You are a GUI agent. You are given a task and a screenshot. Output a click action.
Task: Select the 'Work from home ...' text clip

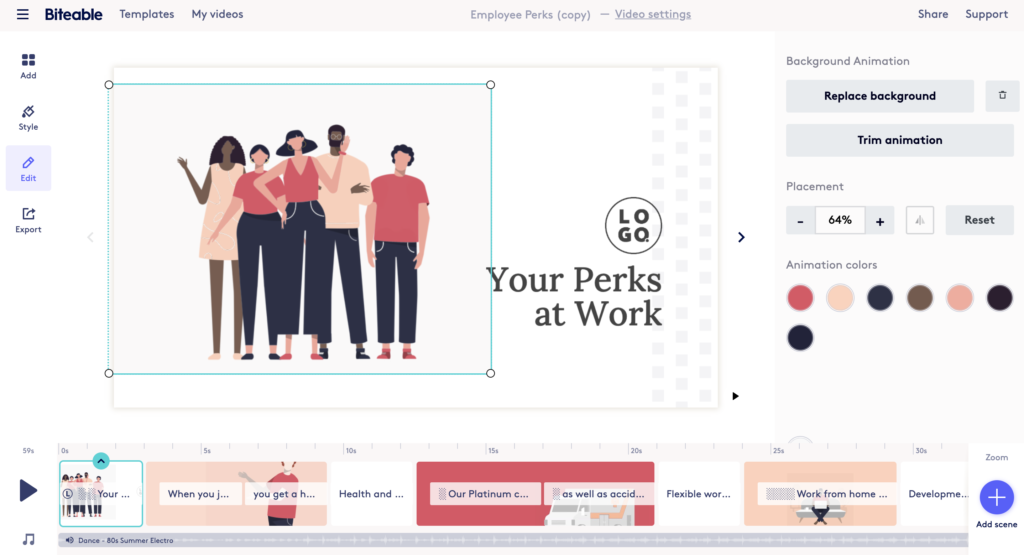pos(827,494)
